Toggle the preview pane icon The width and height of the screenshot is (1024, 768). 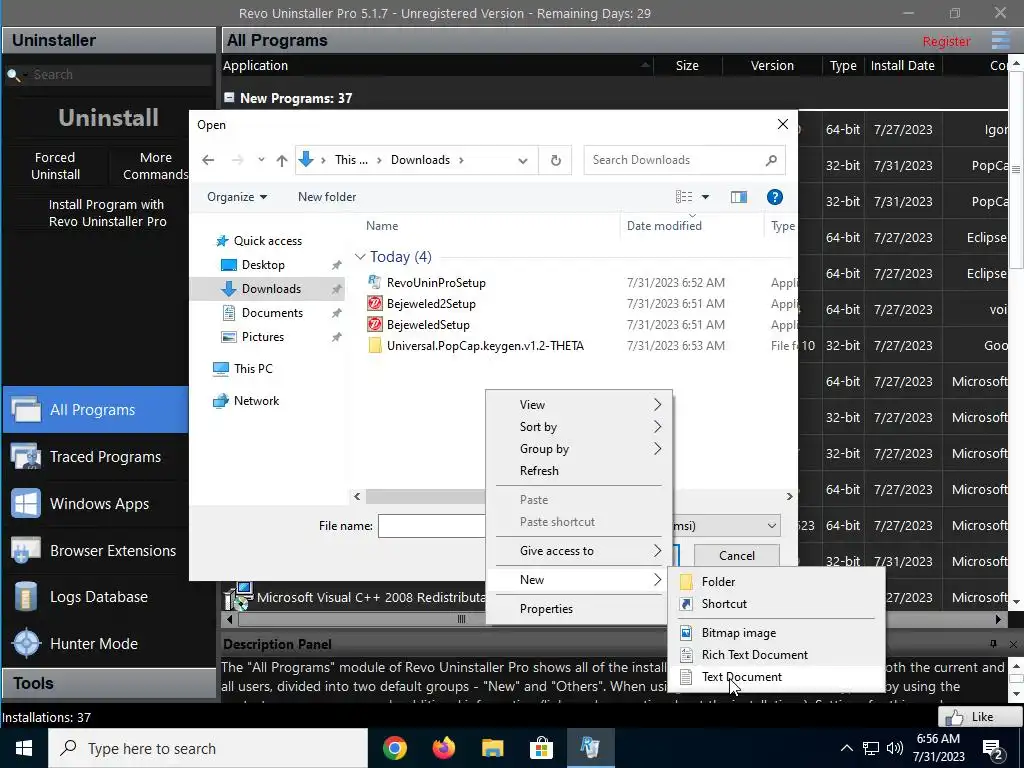coord(739,197)
